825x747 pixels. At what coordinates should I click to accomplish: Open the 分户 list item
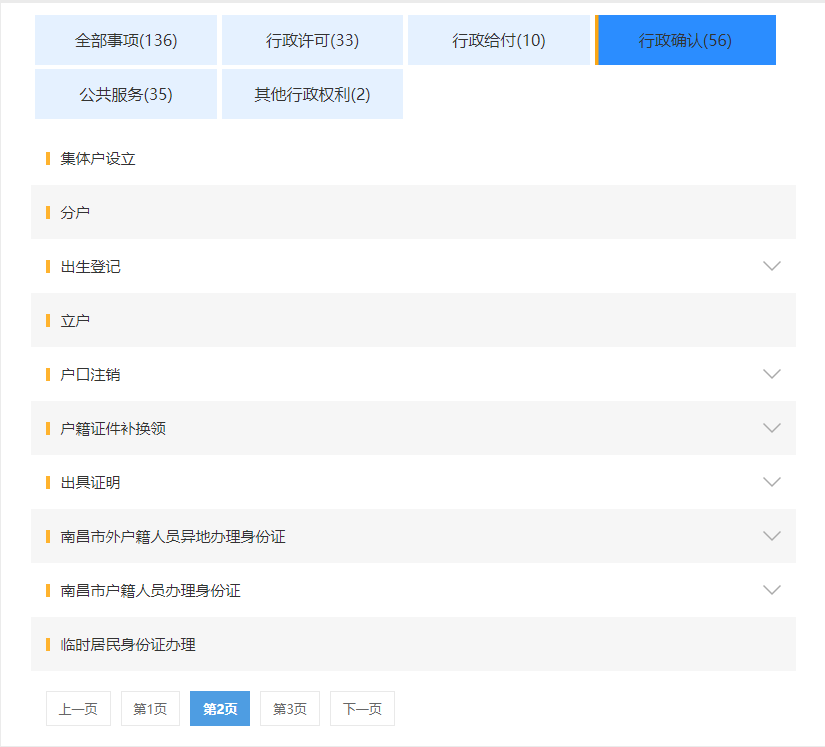[x=75, y=212]
